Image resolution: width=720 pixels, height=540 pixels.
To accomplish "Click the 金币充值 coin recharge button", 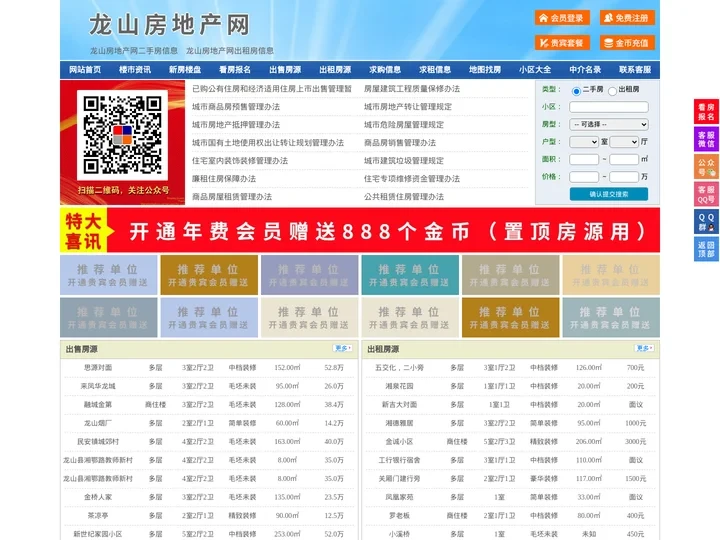I will tap(627, 43).
